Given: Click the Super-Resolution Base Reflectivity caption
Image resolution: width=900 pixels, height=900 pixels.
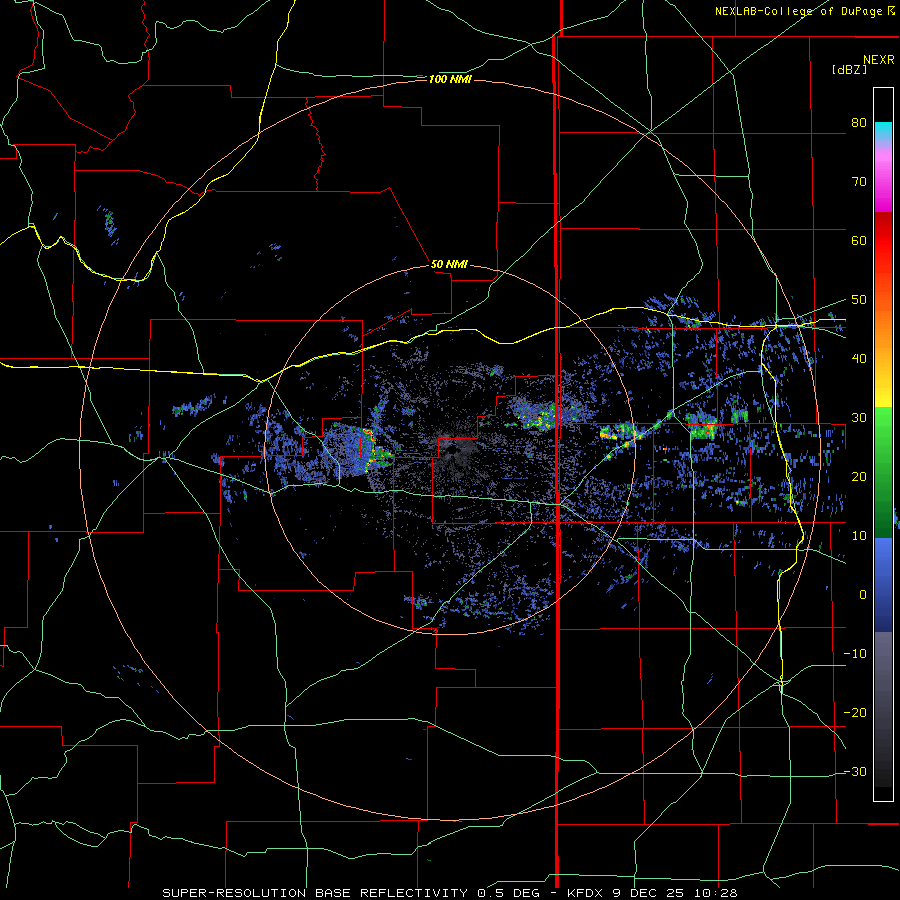Looking at the screenshot, I should pos(449,893).
